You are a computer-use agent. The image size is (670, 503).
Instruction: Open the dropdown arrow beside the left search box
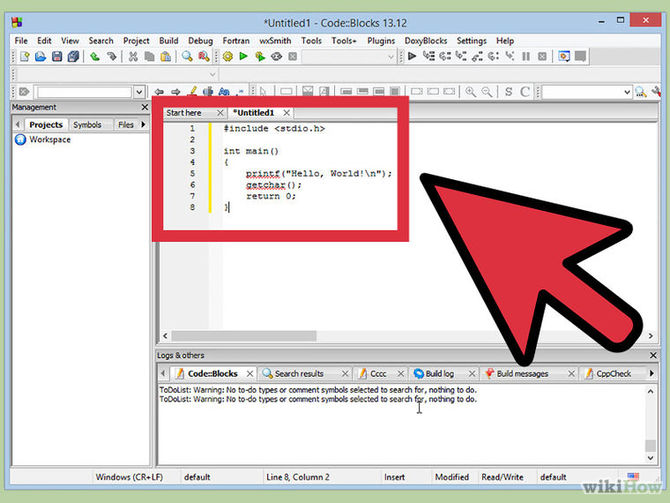click(x=139, y=92)
